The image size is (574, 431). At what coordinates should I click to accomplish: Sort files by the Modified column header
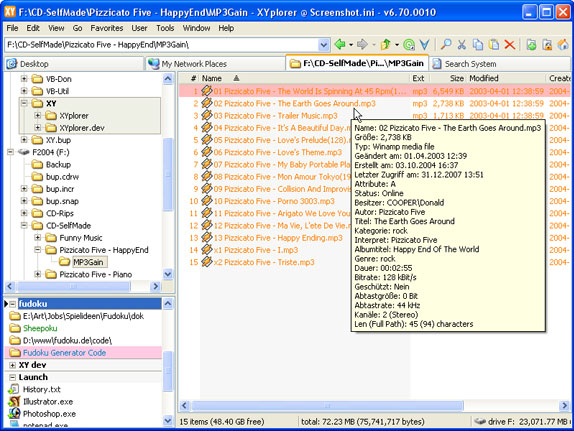(507, 78)
